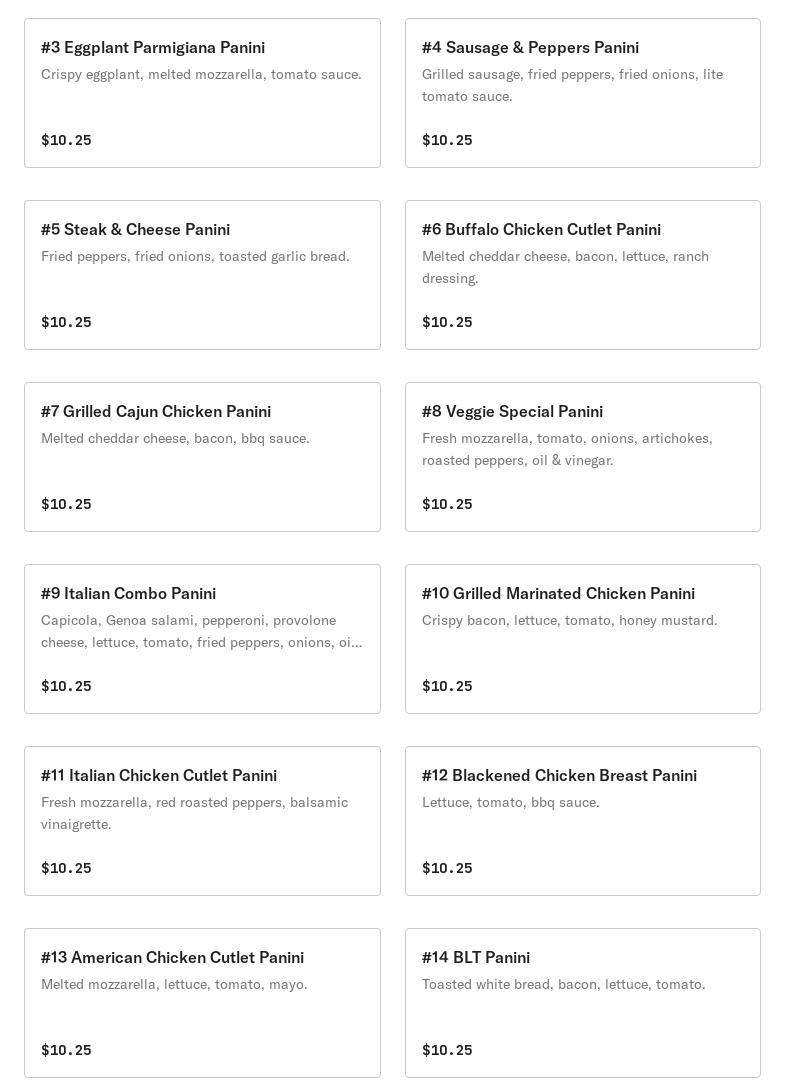The width and height of the screenshot is (785, 1092).
Task: Click "Crispy bacon, lettuce, tomato, honey mustard" text
Action: [569, 620]
